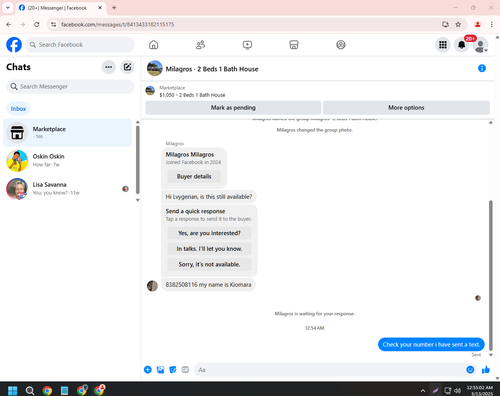
Task: Select the Inbox tab
Action: pyautogui.click(x=18, y=109)
